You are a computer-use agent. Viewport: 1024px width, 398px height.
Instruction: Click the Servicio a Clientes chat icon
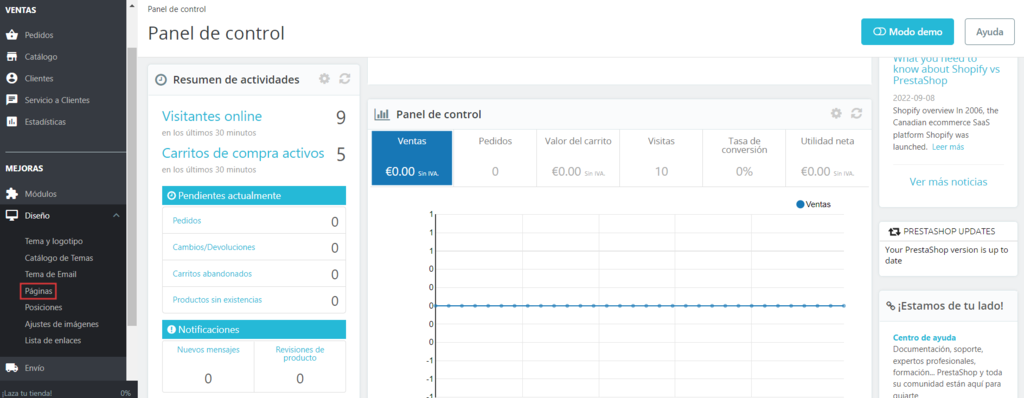[x=11, y=100]
